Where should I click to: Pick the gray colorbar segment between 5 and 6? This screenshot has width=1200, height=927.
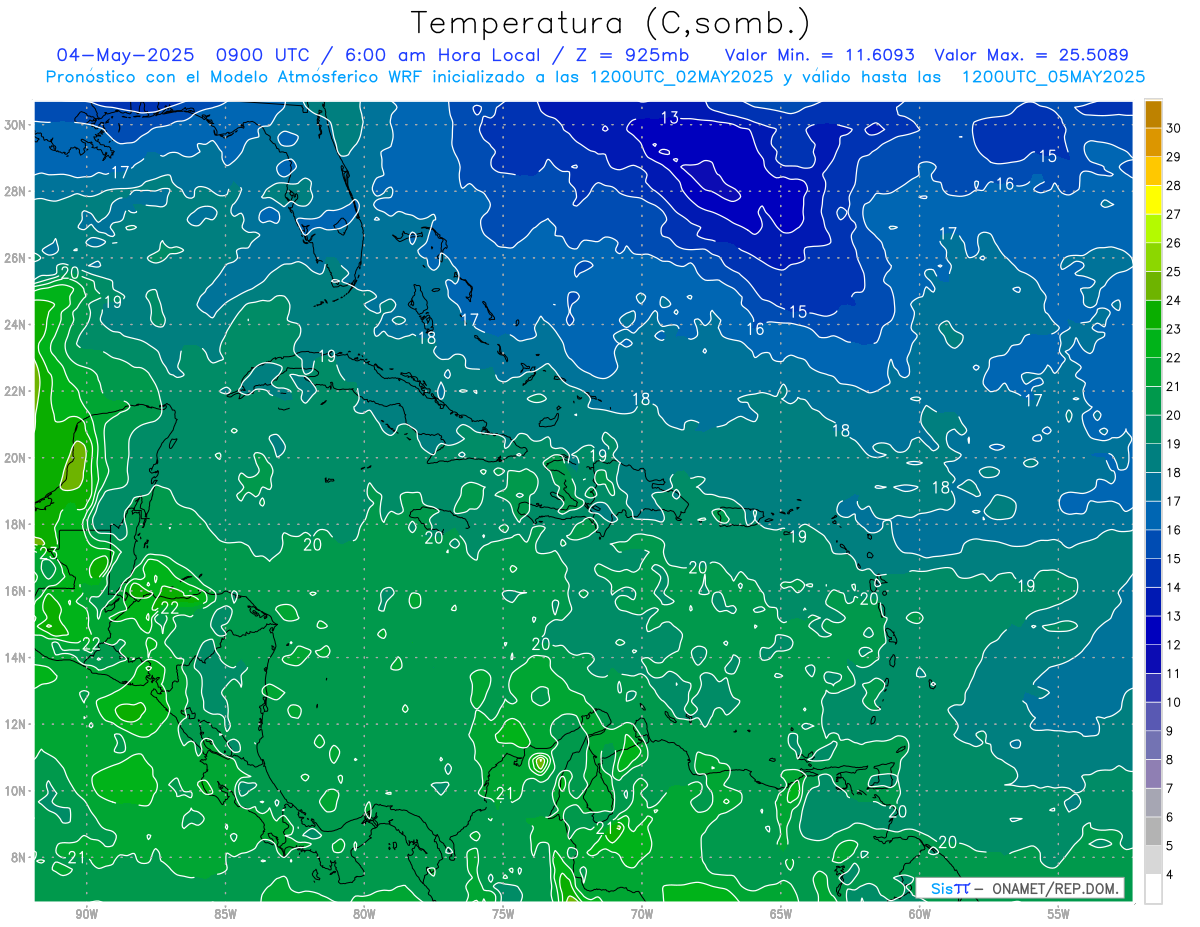[1153, 832]
